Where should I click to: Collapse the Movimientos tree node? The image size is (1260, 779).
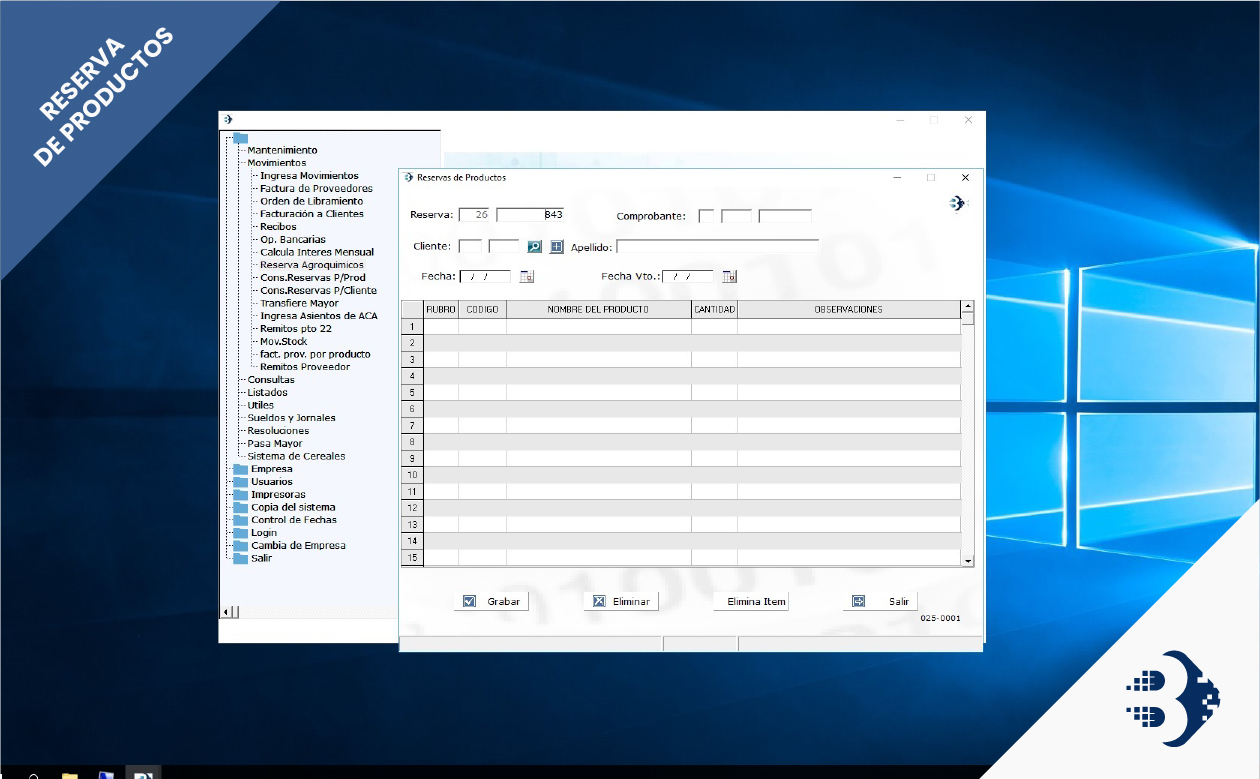coord(276,163)
